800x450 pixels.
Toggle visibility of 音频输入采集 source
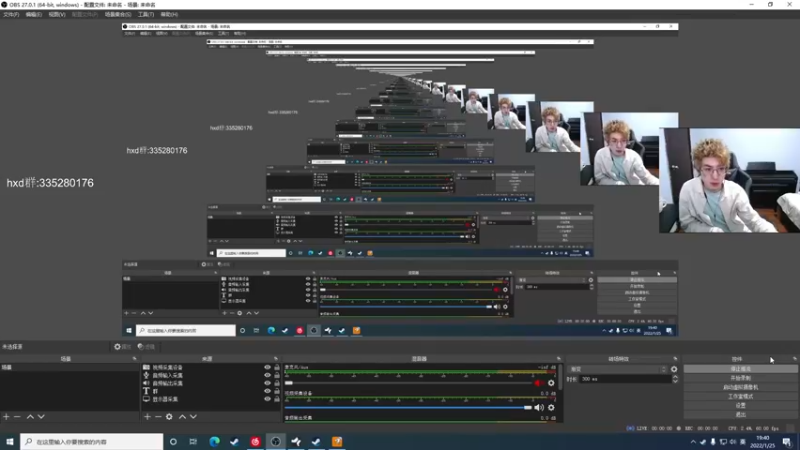(x=267, y=375)
